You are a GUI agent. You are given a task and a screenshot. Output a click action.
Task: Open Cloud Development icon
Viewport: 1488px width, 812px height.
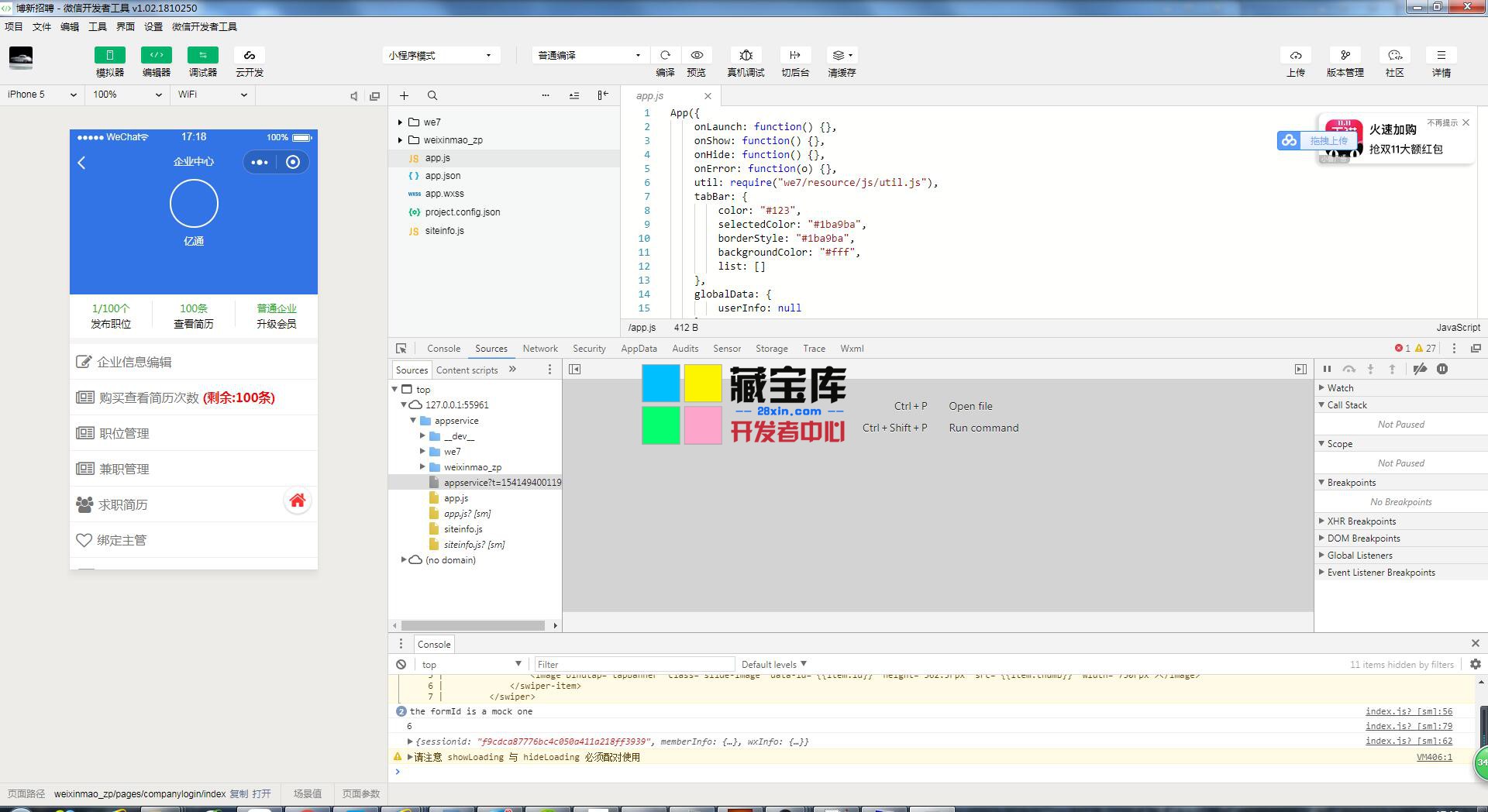(249, 56)
